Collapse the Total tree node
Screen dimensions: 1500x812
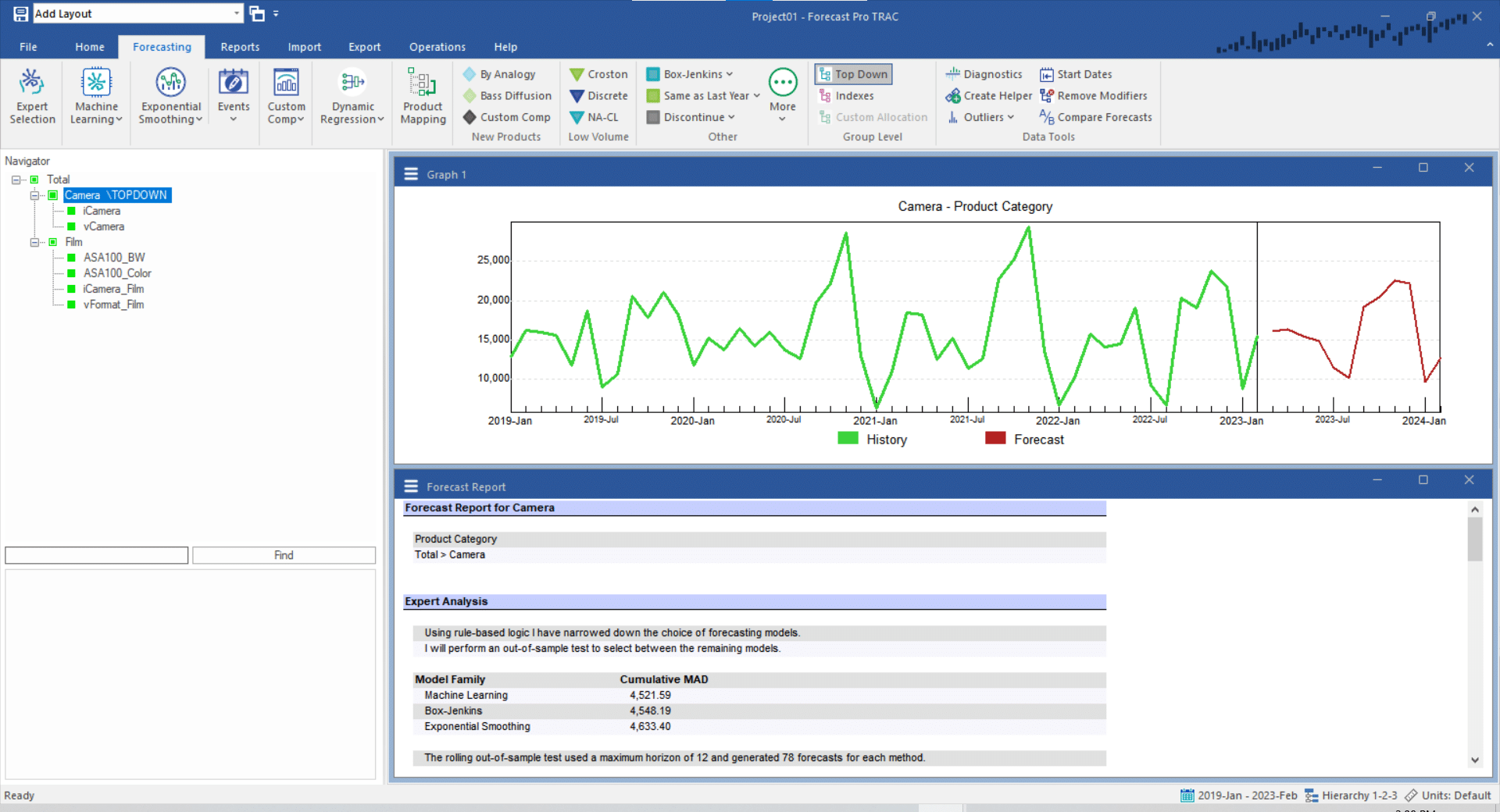[x=16, y=180]
